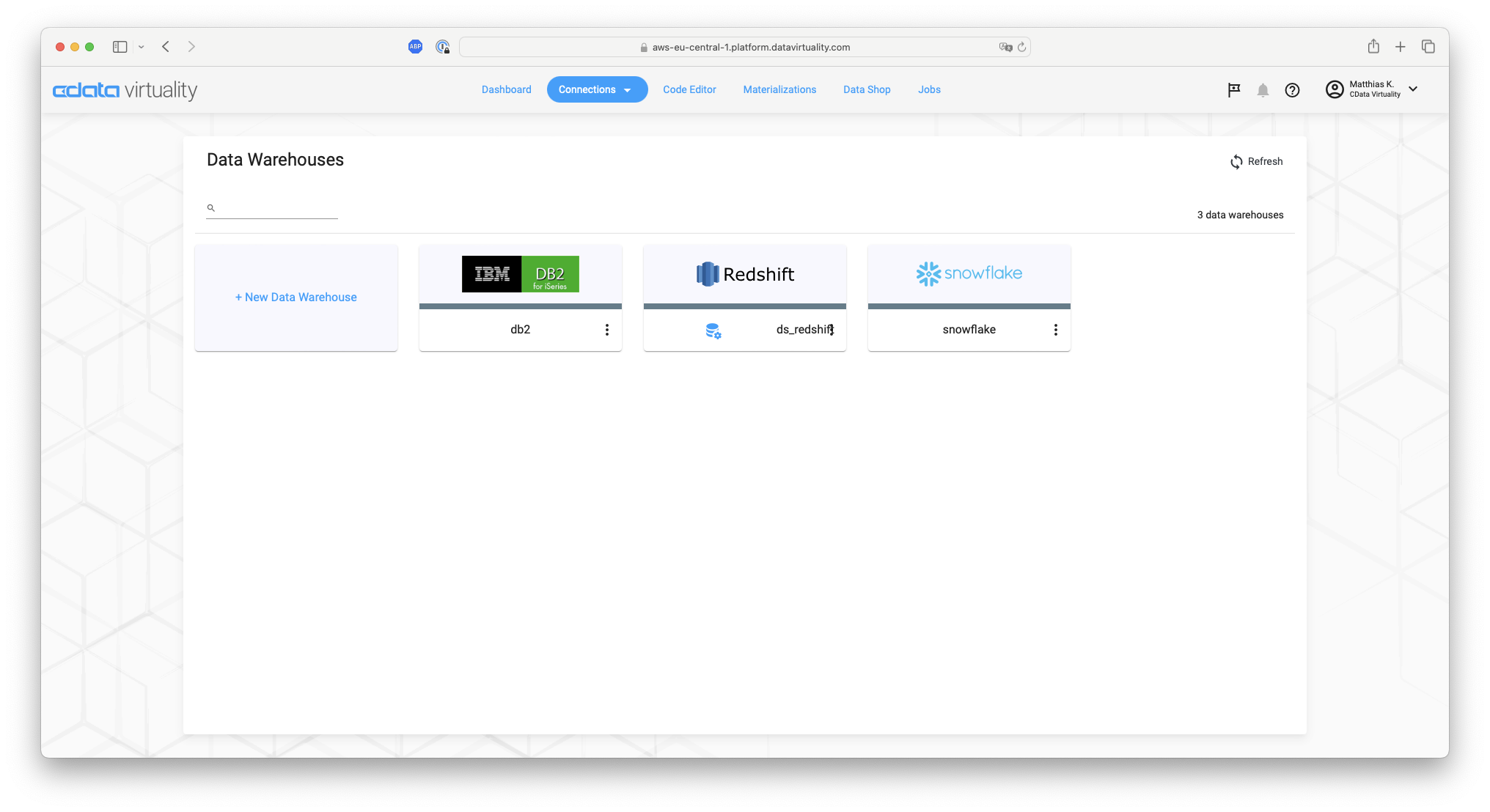Viewport: 1490px width, 812px height.
Task: Click the Refresh icon button
Action: pyautogui.click(x=1236, y=162)
